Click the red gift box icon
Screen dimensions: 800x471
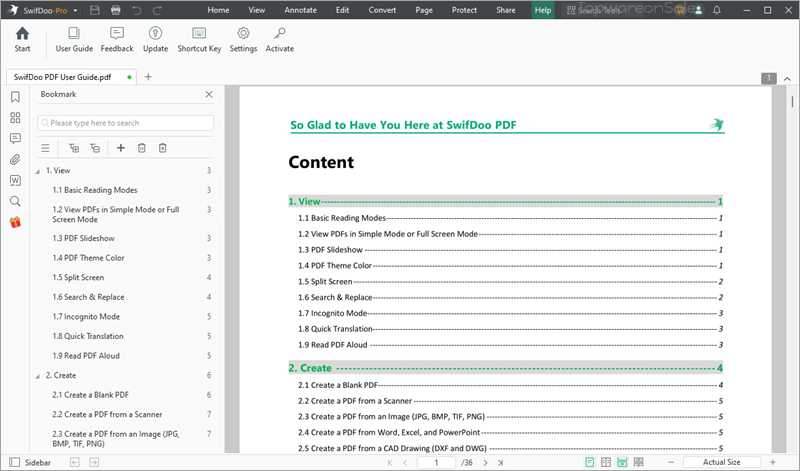(x=15, y=222)
